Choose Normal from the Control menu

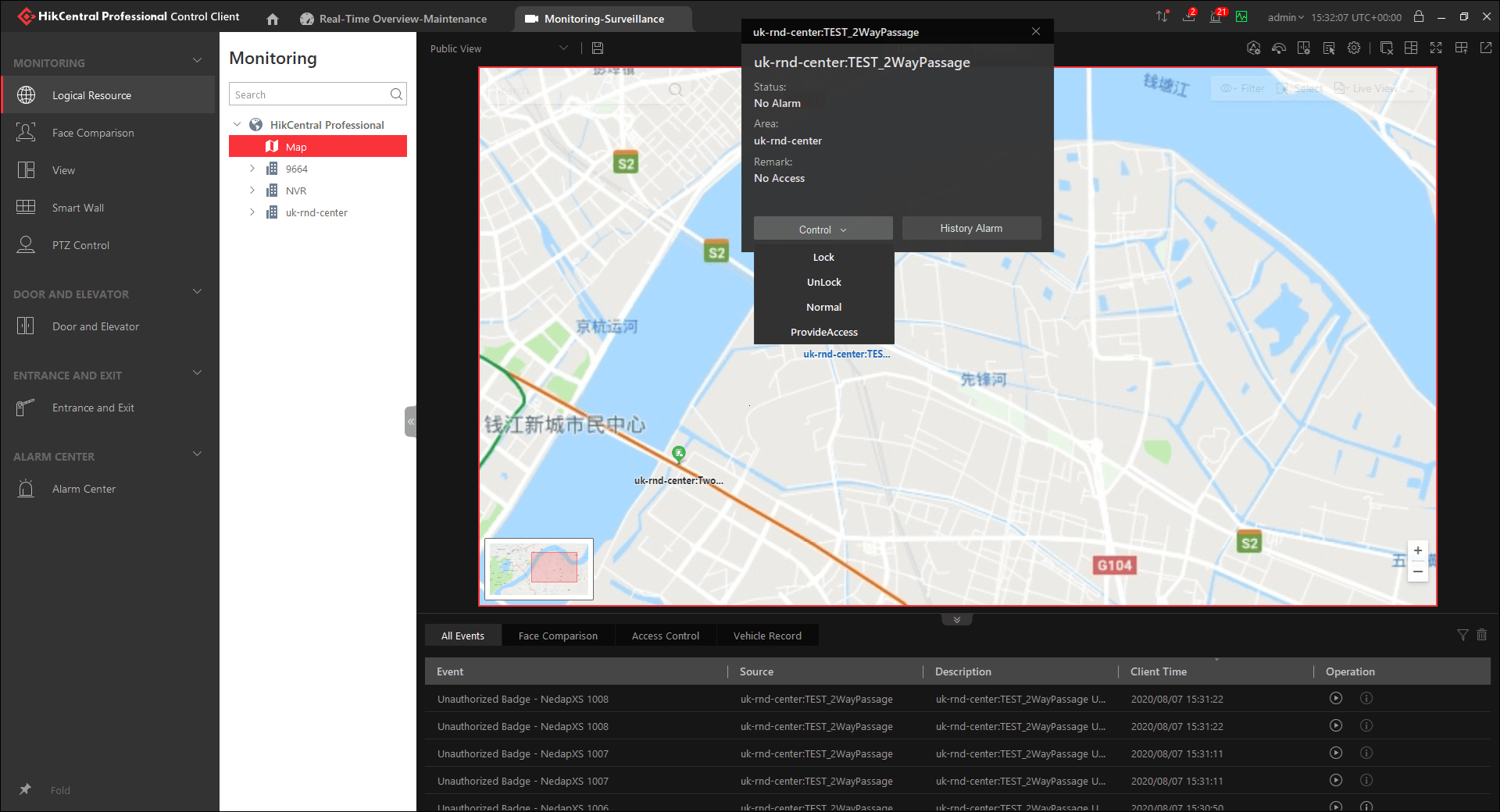click(x=823, y=307)
